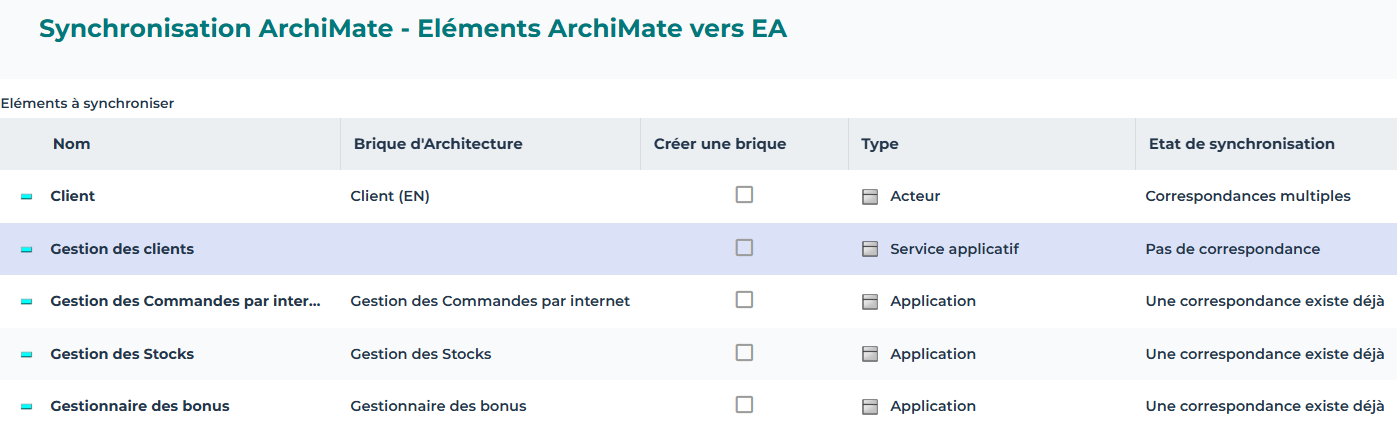Click the empty brick cell for Gestion des clients
The height and width of the screenshot is (440, 1397).
tap(490, 249)
